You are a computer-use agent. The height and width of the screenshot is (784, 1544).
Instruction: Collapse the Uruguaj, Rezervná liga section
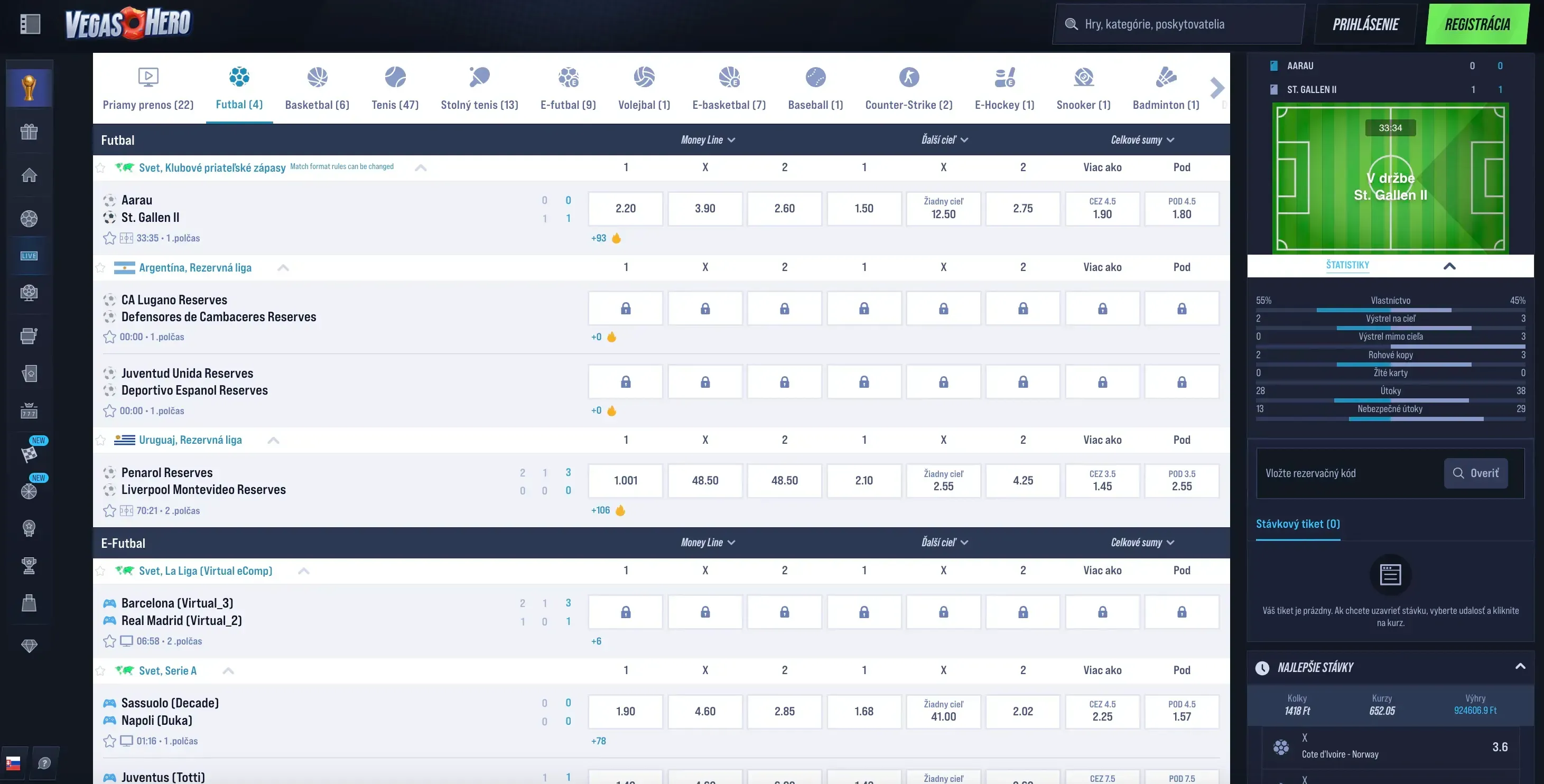click(273, 440)
